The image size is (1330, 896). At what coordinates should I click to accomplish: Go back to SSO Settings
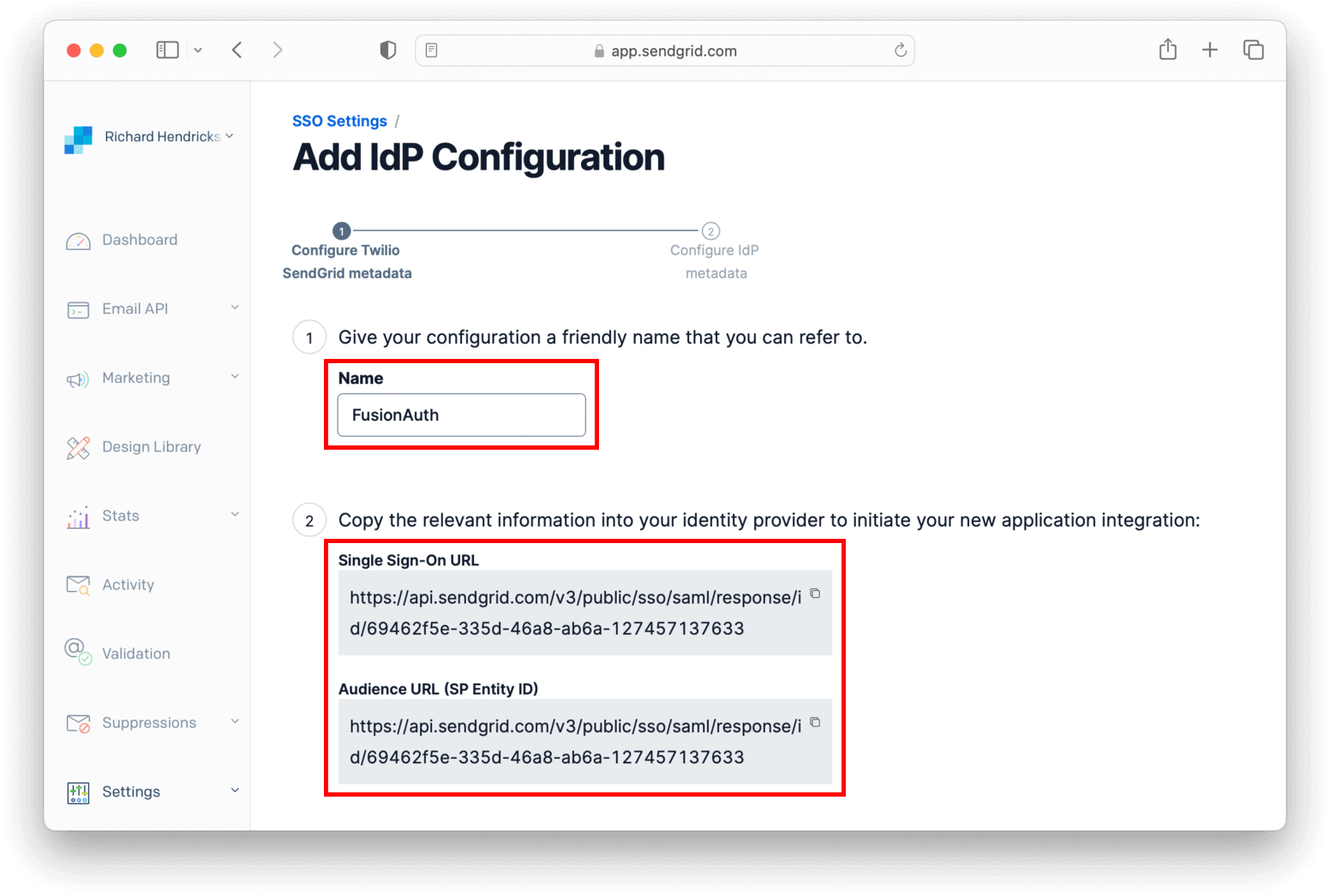(339, 121)
